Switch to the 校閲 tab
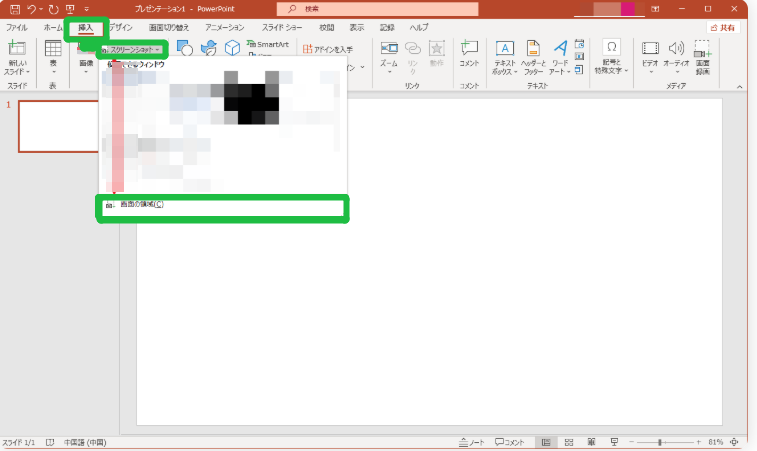757x451 pixels. [326, 28]
